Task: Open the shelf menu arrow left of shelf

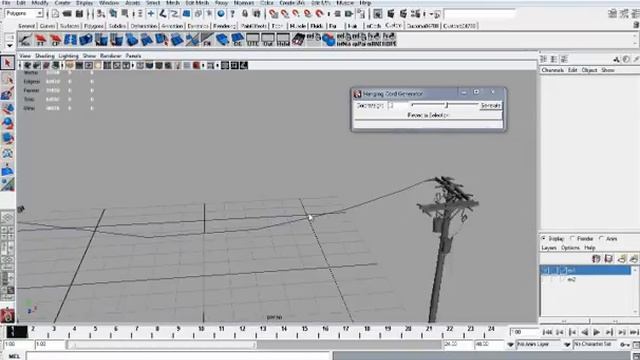Action: tap(10, 46)
